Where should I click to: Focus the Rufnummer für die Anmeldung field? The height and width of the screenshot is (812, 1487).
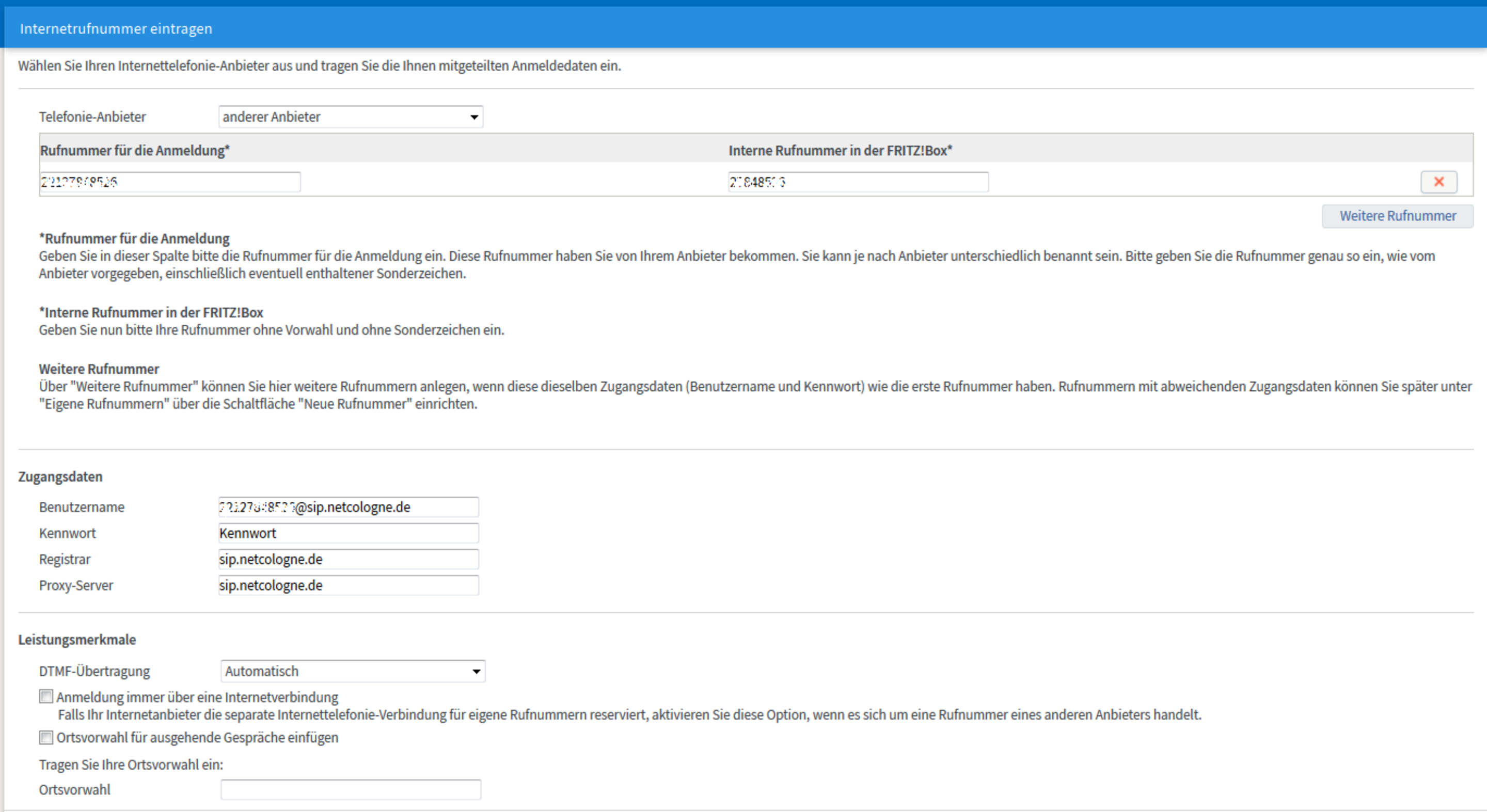point(170,182)
